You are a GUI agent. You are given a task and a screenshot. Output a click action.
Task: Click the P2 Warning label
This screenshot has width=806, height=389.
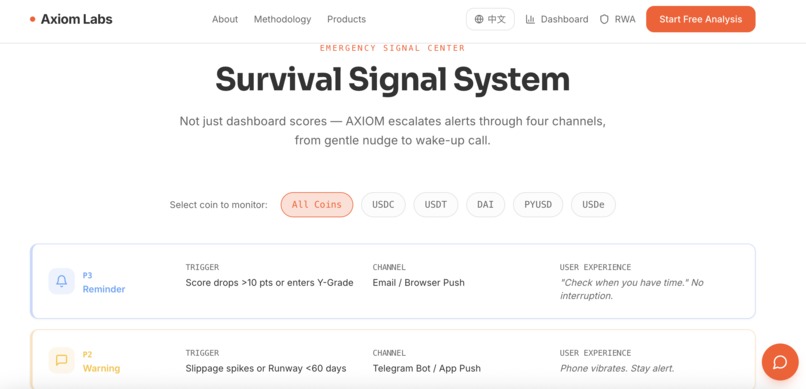pyautogui.click(x=101, y=362)
